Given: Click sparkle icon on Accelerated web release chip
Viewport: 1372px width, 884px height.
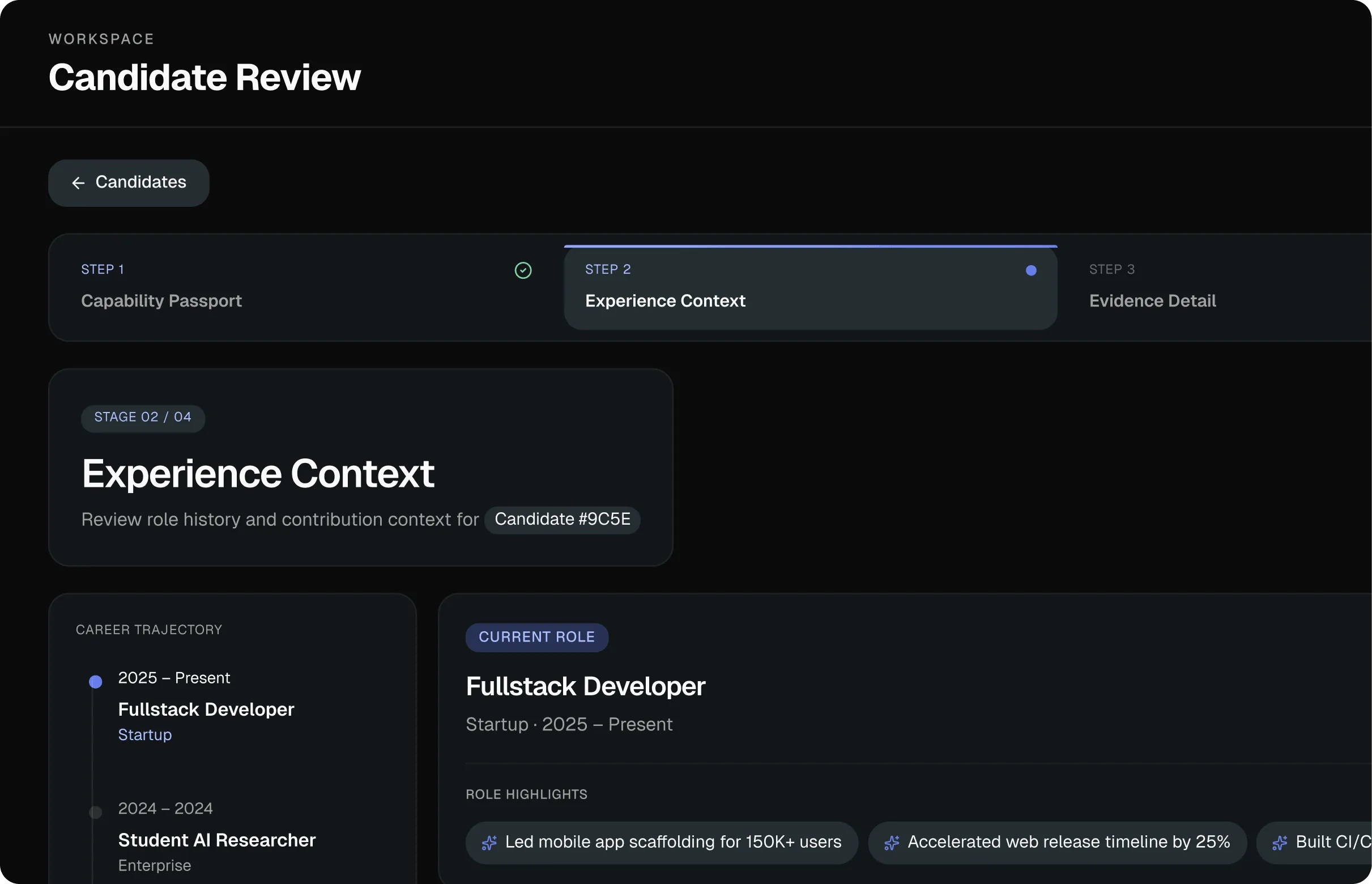Looking at the screenshot, I should pos(892,843).
